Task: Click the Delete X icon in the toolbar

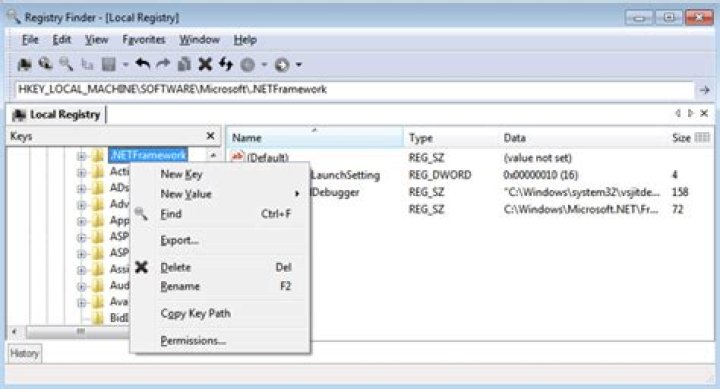Action: tap(205, 64)
